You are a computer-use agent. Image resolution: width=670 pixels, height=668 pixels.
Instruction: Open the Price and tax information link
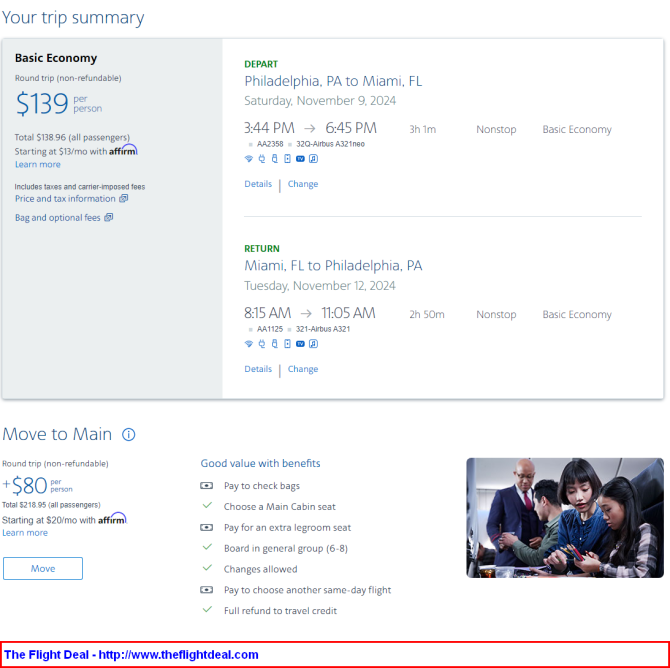(x=71, y=199)
